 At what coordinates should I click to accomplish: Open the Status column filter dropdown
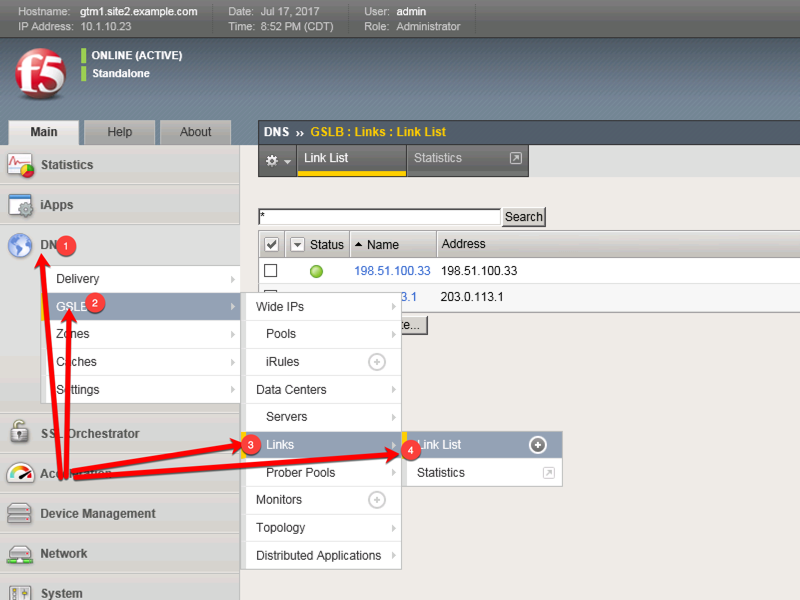pos(297,244)
